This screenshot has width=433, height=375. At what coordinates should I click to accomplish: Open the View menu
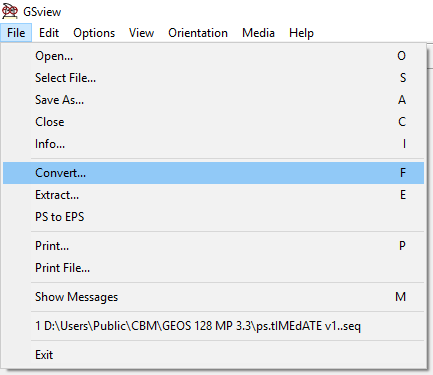pos(141,33)
